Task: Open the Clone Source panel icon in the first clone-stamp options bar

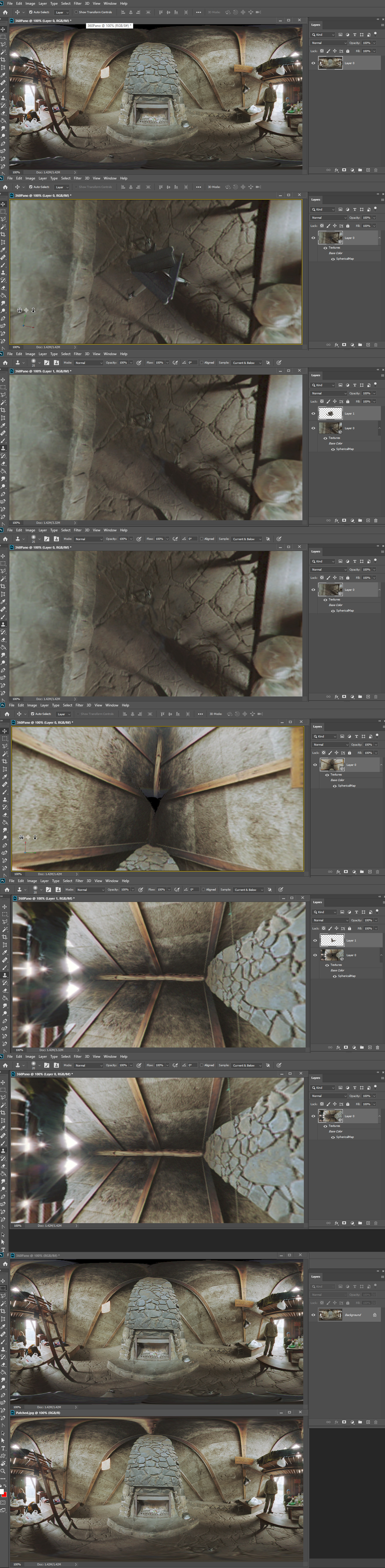Action: 56,363
